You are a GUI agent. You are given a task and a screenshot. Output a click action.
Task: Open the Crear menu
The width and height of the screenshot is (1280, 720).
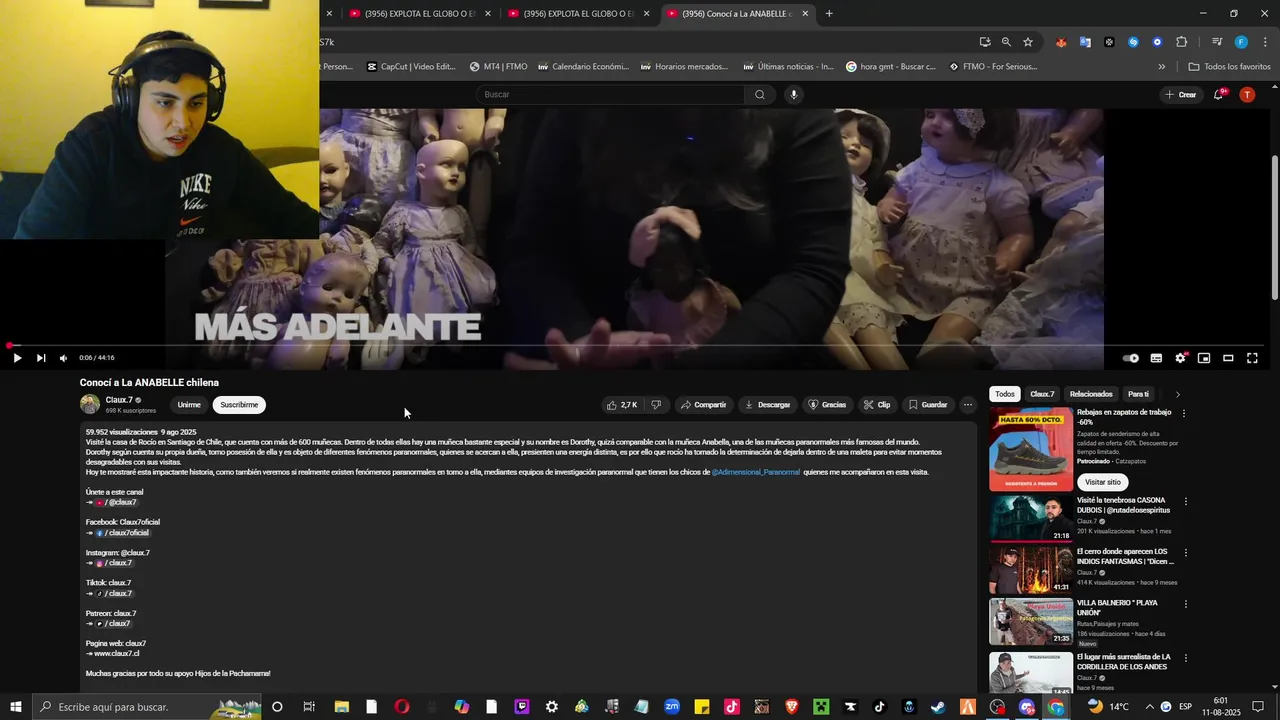[1181, 94]
